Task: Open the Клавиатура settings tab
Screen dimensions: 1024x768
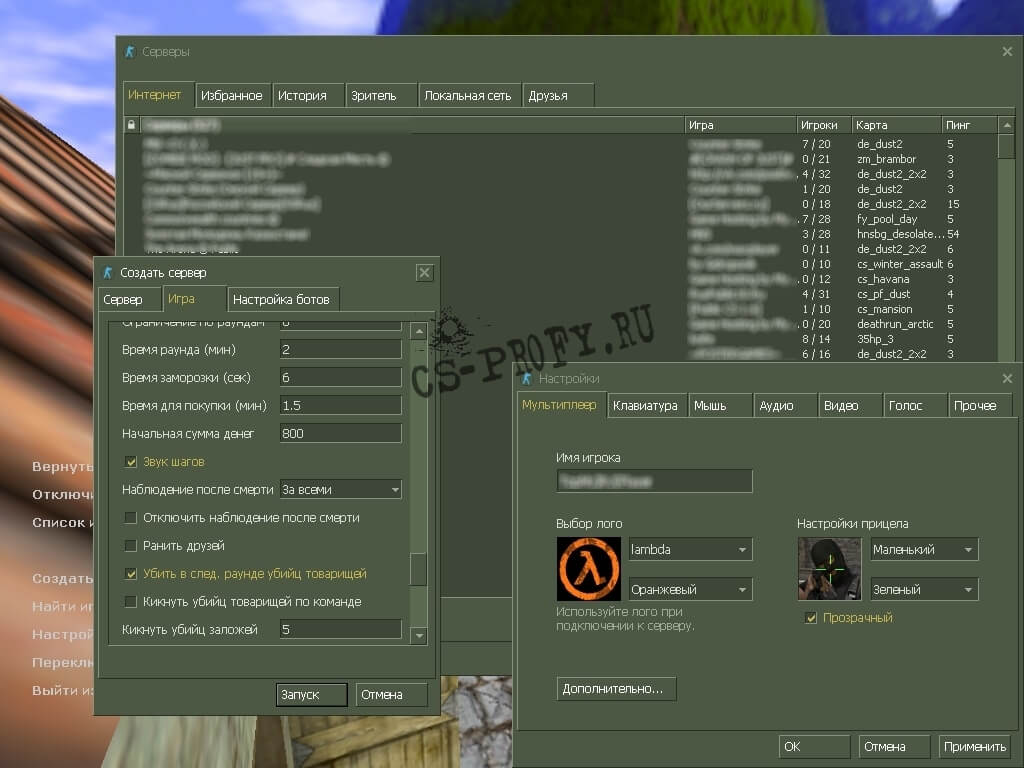Action: (645, 405)
